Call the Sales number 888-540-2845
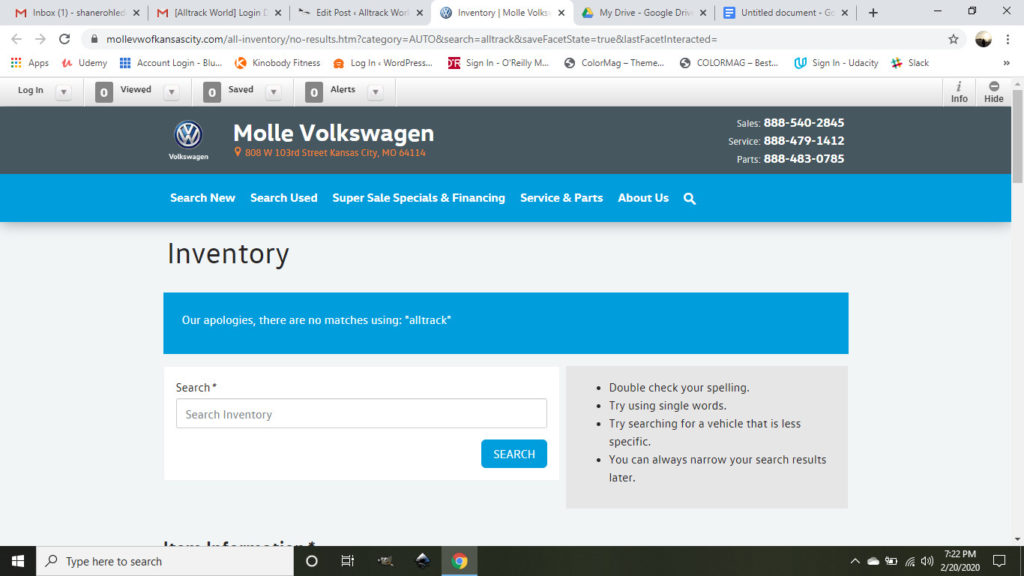 coord(803,123)
